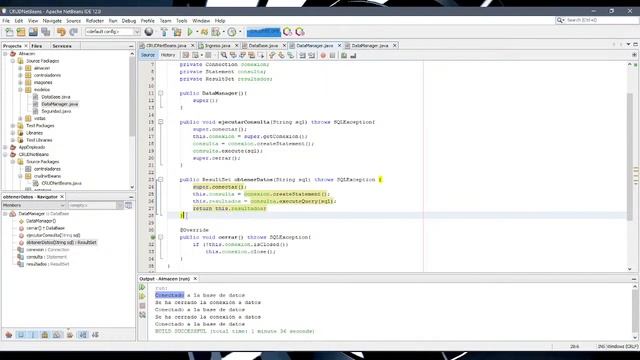This screenshot has width=640, height=360.
Task: Switch to the Services panel tab
Action: (62, 46)
